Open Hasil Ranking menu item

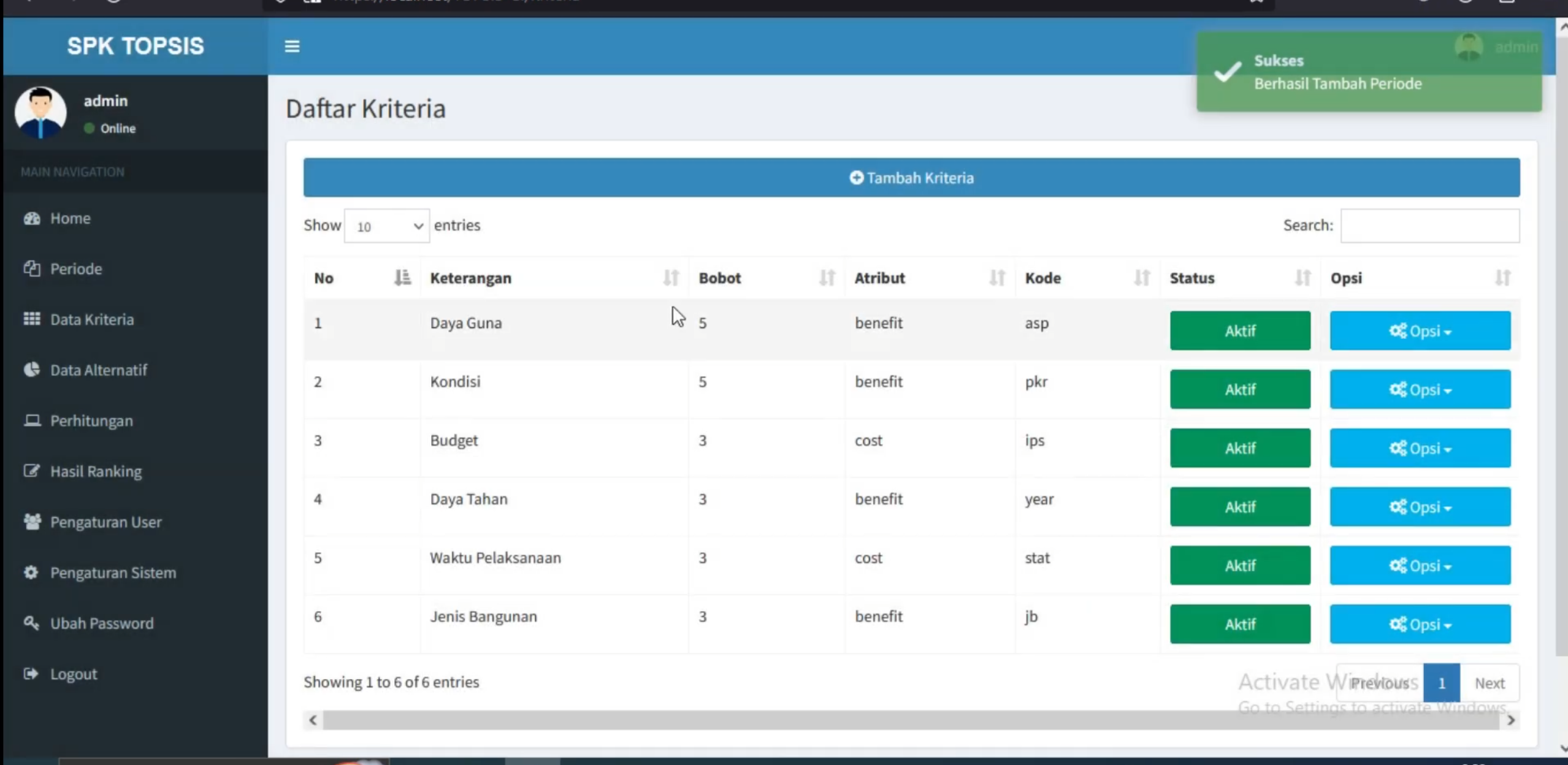(x=135, y=471)
